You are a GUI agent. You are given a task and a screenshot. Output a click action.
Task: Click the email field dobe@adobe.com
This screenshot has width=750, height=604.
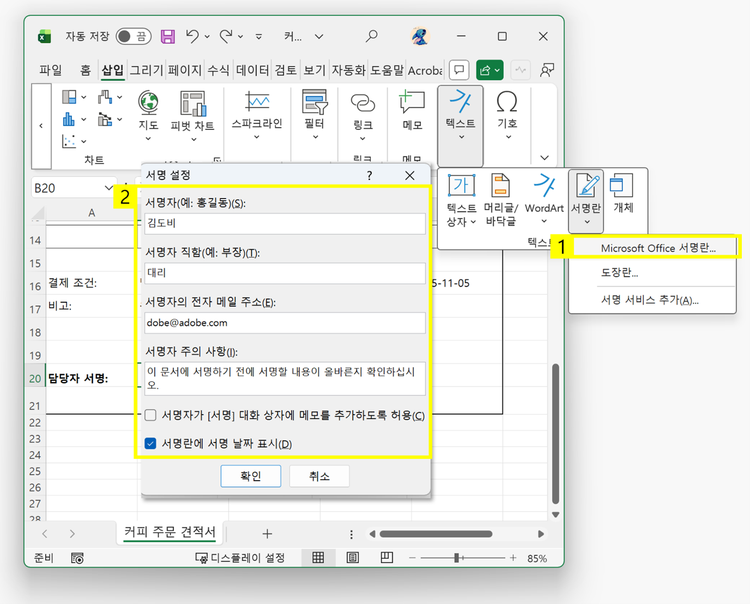(x=285, y=323)
